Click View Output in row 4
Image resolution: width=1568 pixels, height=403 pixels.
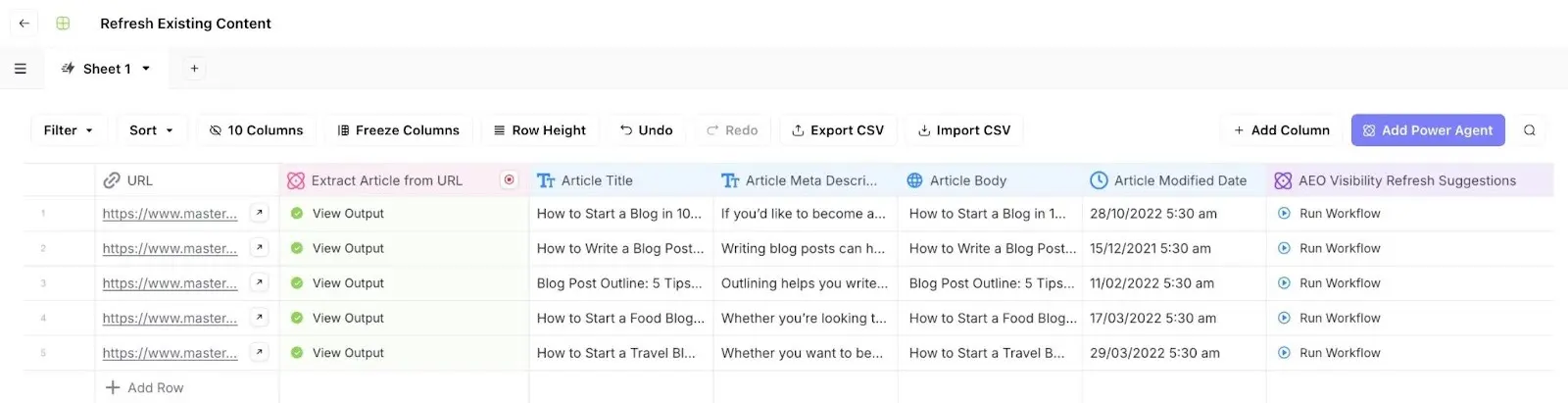pos(348,319)
